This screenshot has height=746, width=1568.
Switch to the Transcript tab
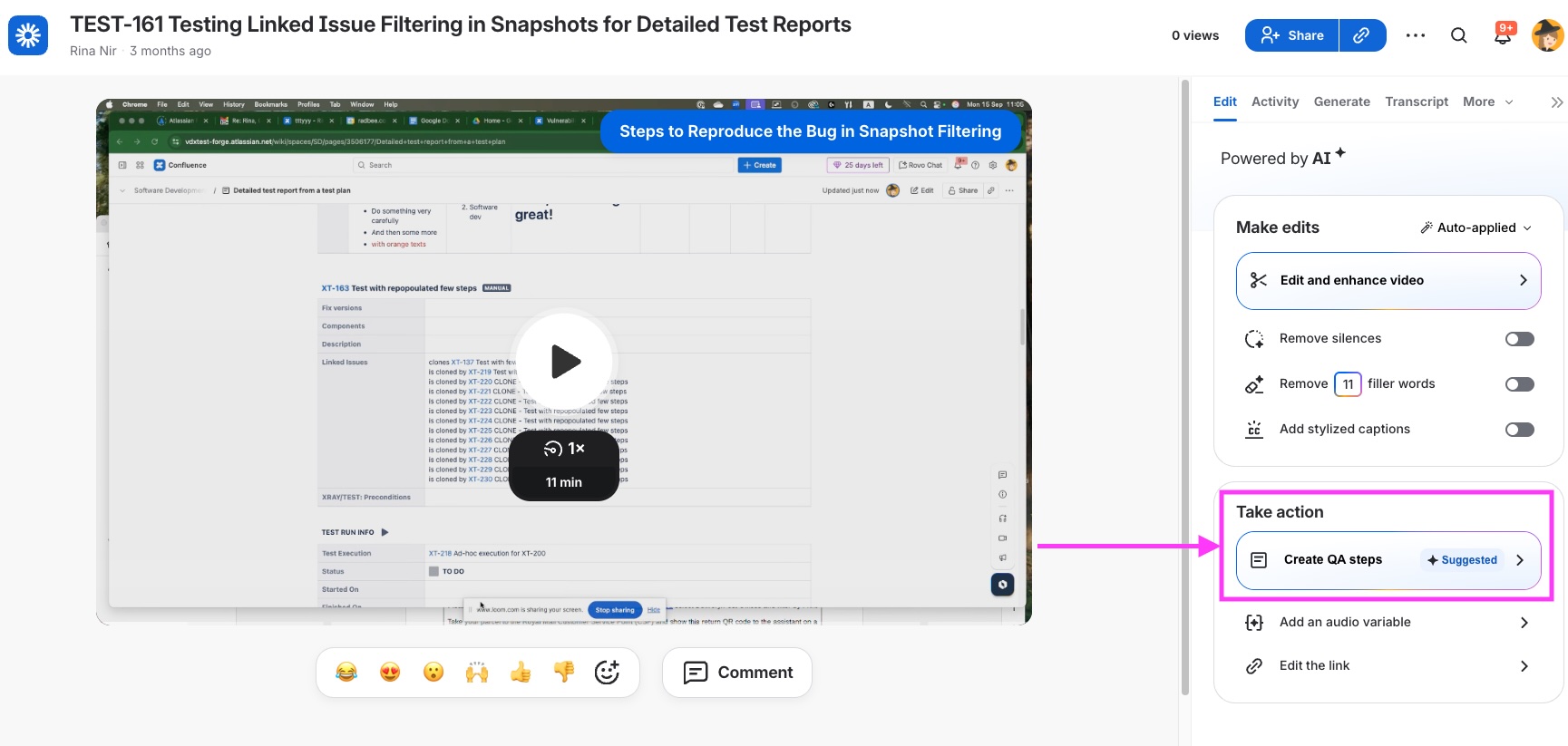[1417, 102]
